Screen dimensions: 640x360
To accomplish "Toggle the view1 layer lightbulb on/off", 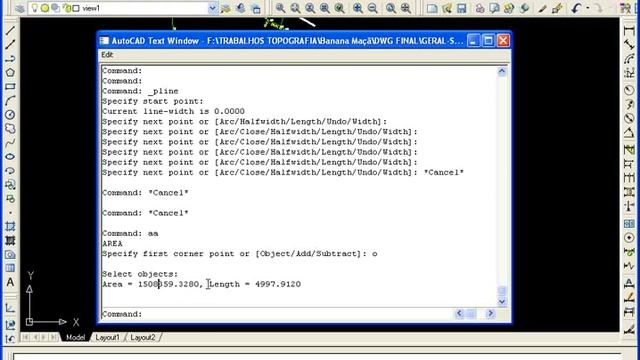I will coord(34,8).
